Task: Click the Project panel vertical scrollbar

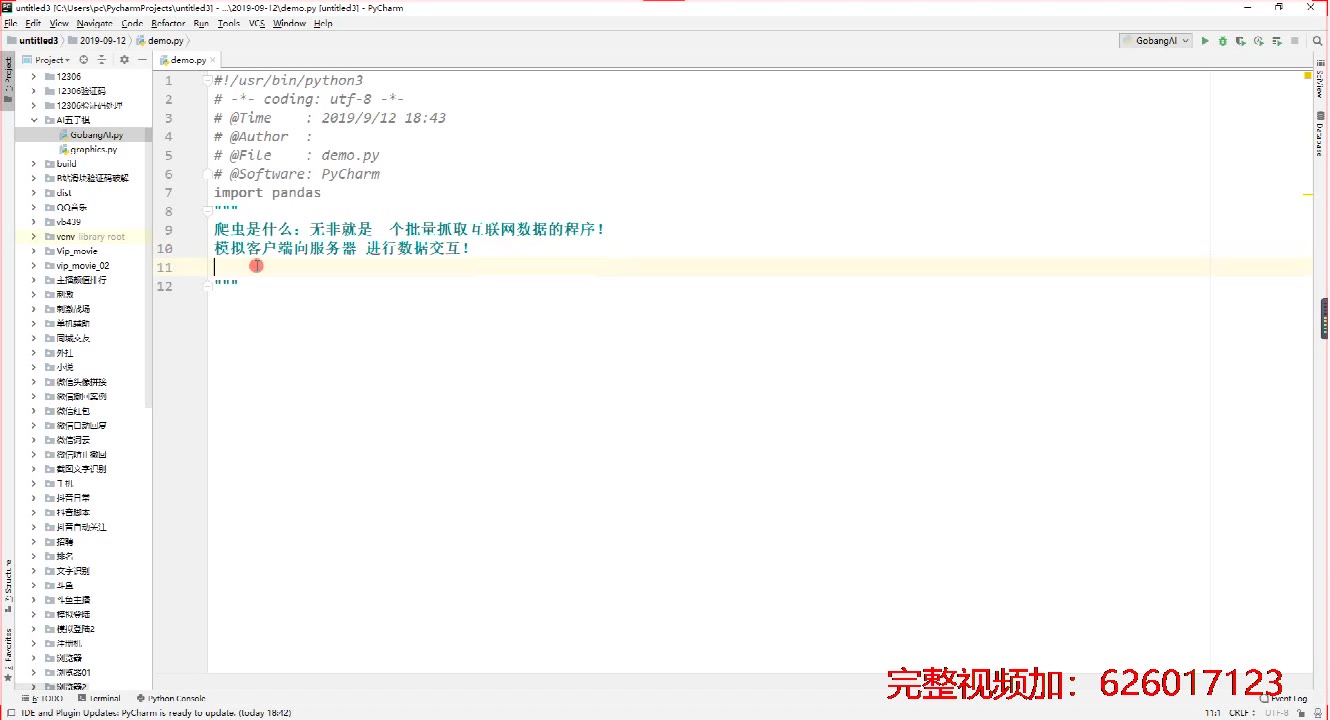Action: [x=149, y=240]
